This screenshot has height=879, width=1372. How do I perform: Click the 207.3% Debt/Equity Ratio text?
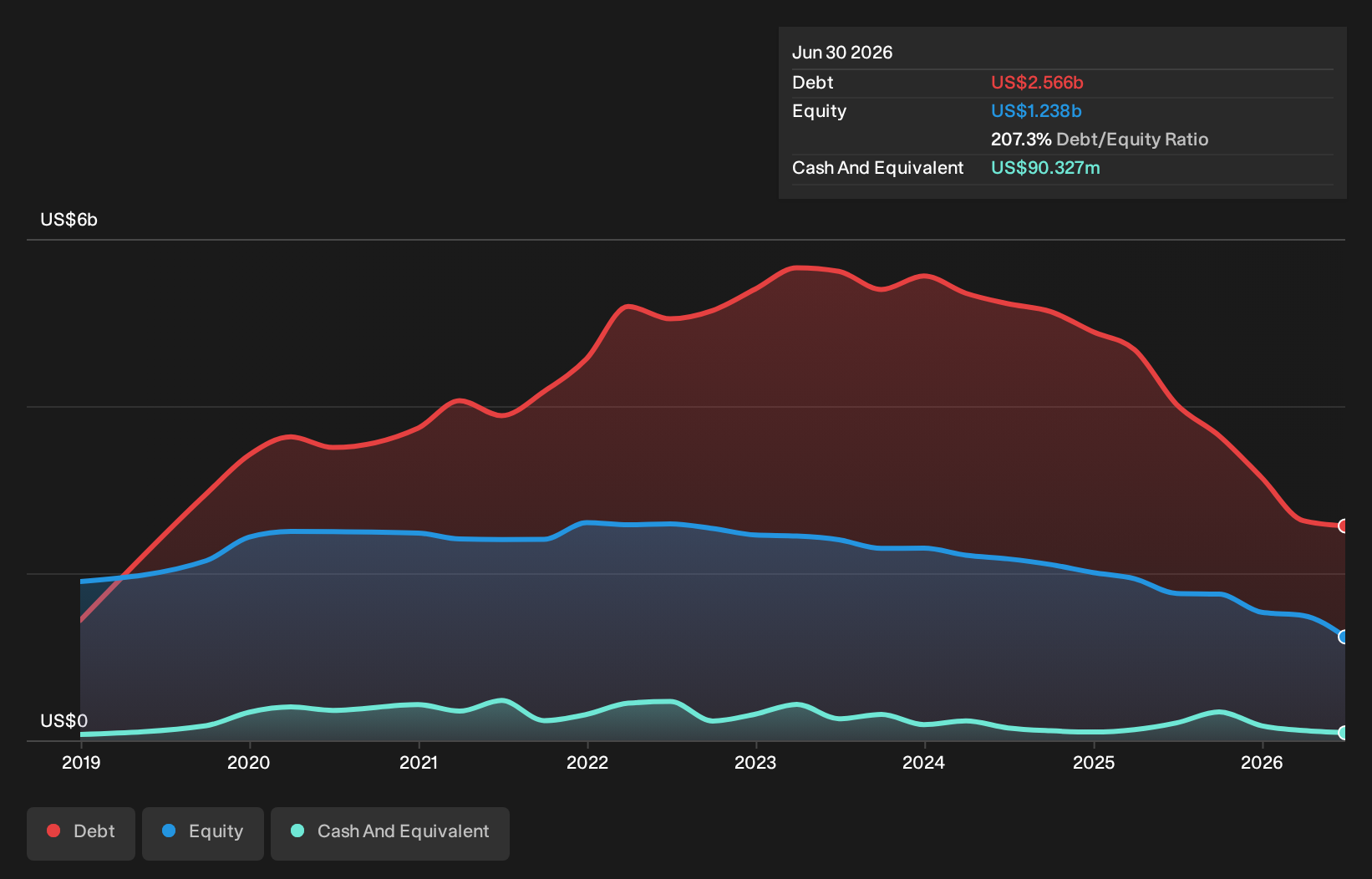pyautogui.click(x=1100, y=140)
